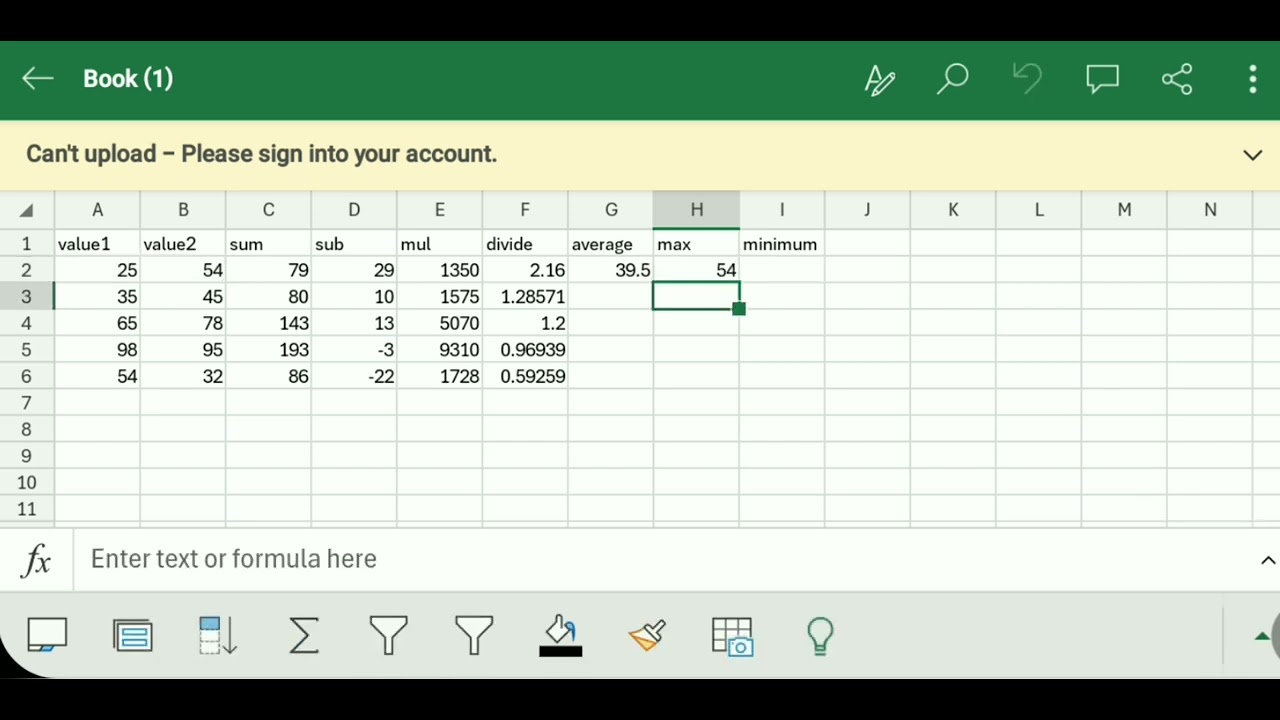
Task: Click the fx insert function icon
Action: point(37,560)
